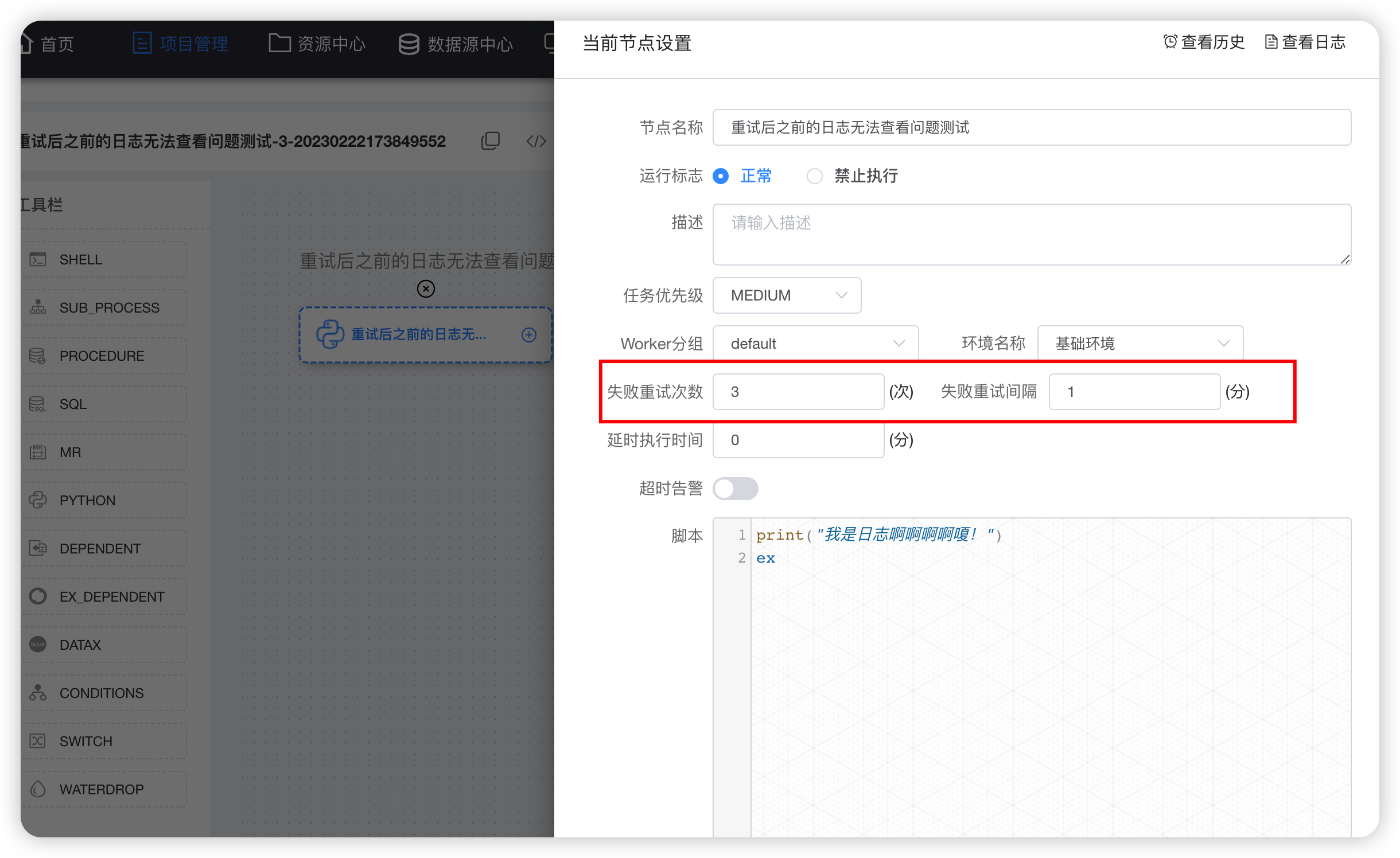Expand the Worker分组 default dropdown
The width and height of the screenshot is (1400, 858).
[816, 344]
